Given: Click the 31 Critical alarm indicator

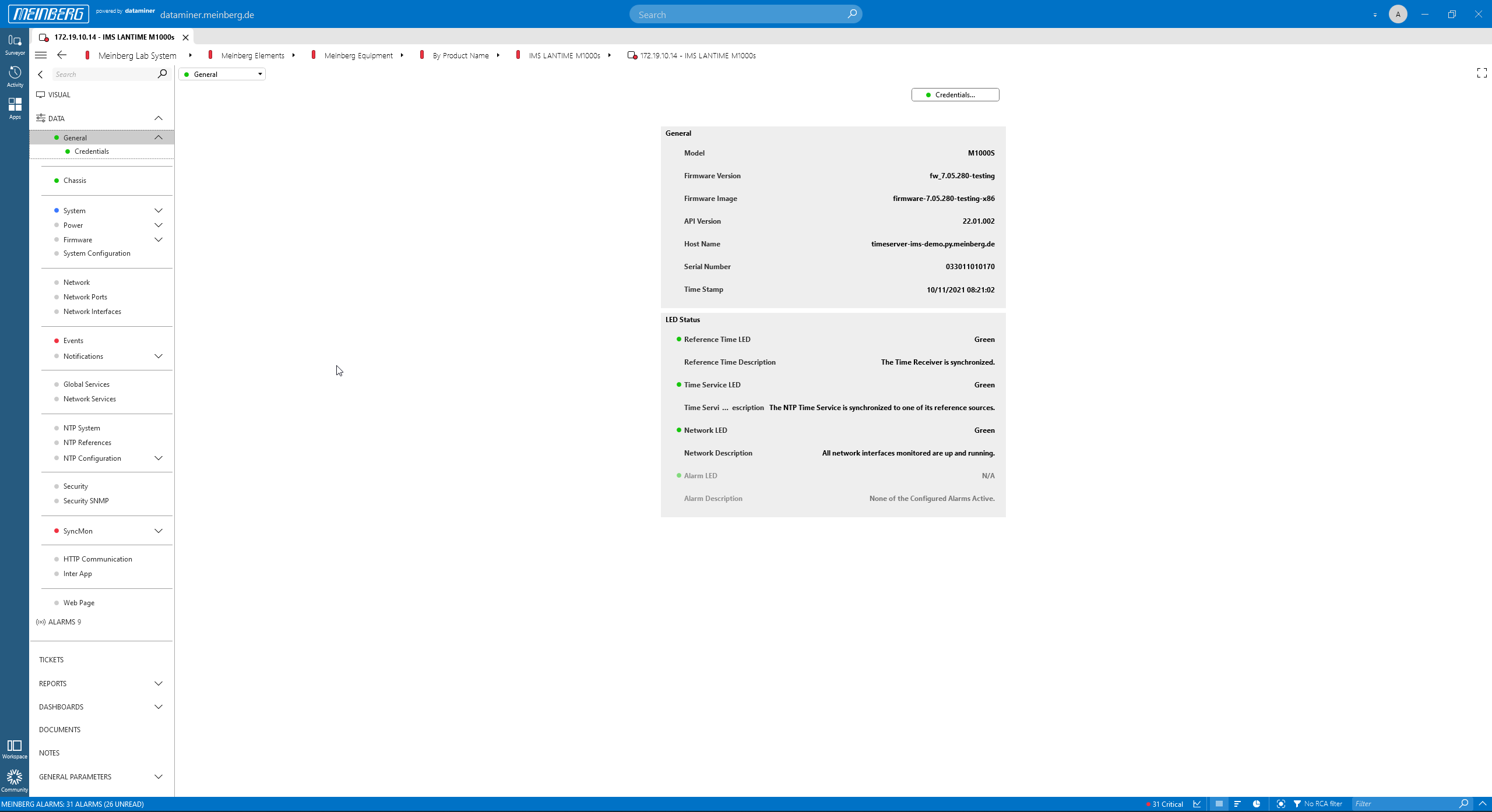Looking at the screenshot, I should 1165,804.
